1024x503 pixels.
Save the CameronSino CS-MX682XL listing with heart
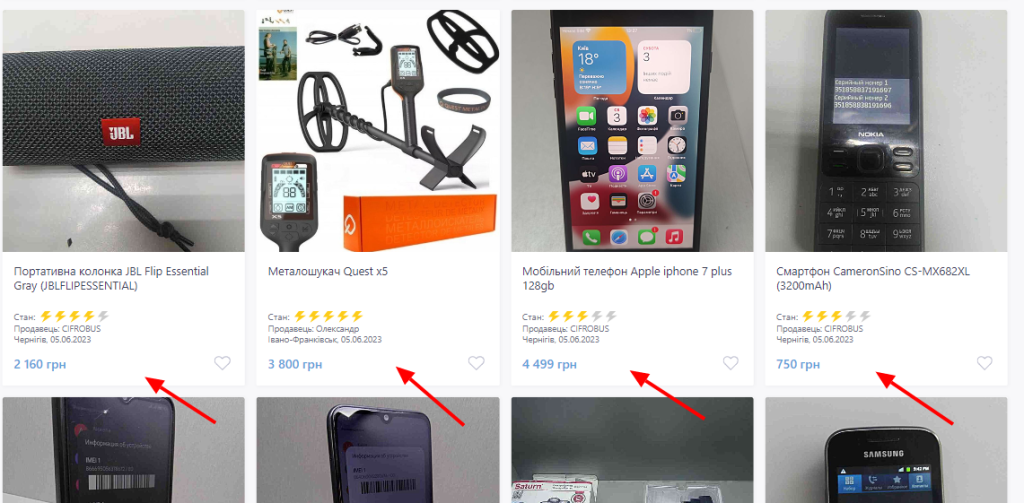984,363
